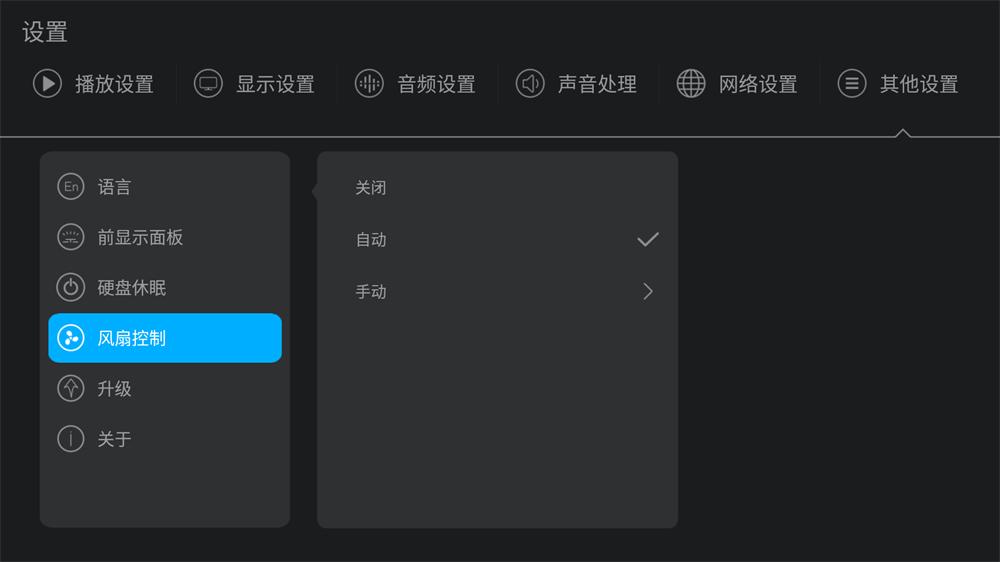This screenshot has height=562, width=1000.
Task: Open the 播放设置 tab
Action: pos(94,84)
